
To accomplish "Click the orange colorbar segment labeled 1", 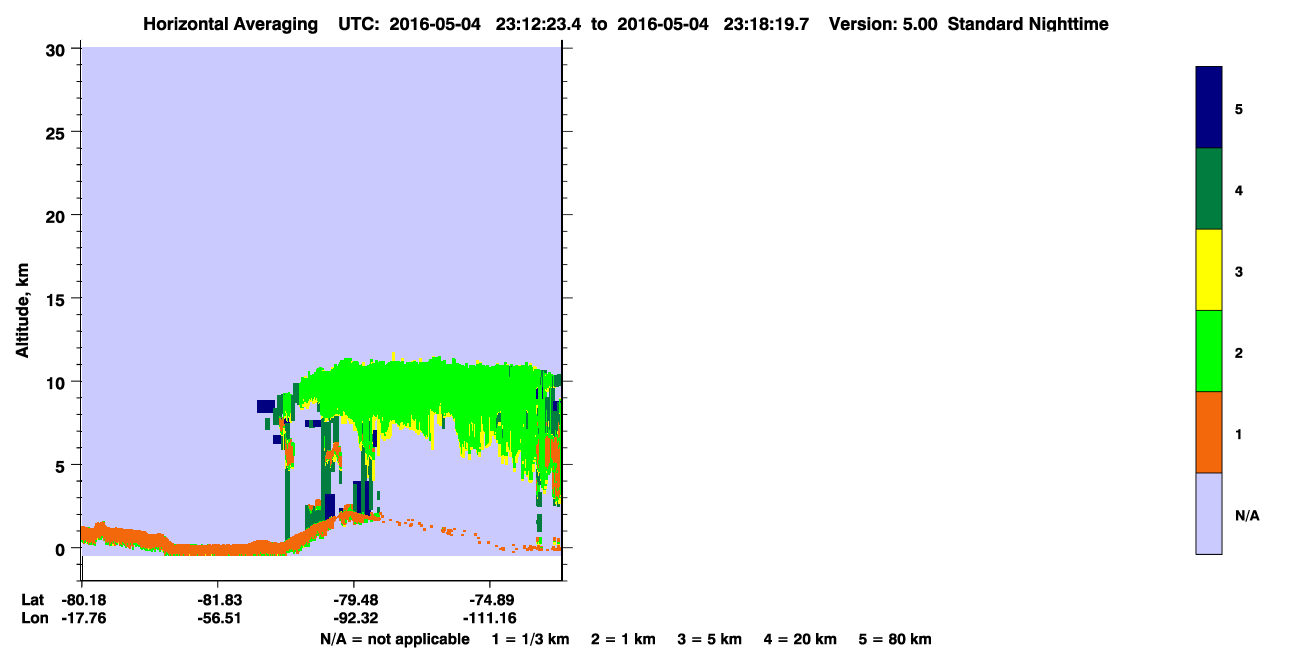I will click(x=1209, y=432).
